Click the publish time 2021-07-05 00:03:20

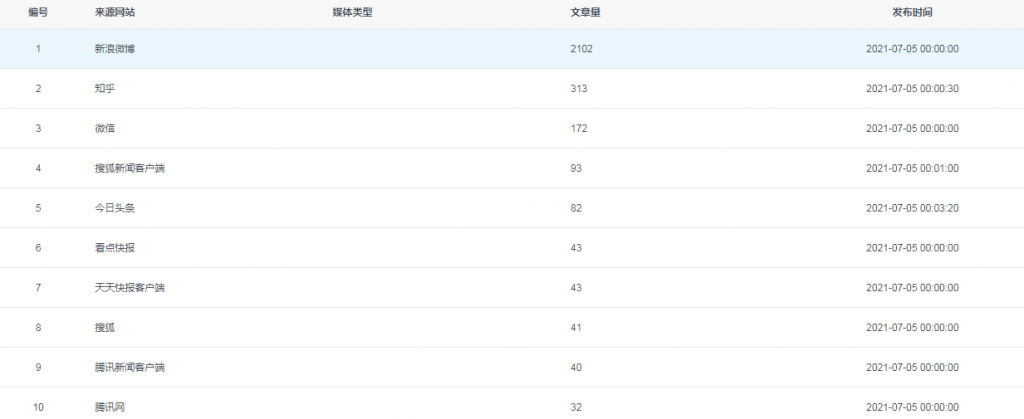pyautogui.click(x=912, y=208)
